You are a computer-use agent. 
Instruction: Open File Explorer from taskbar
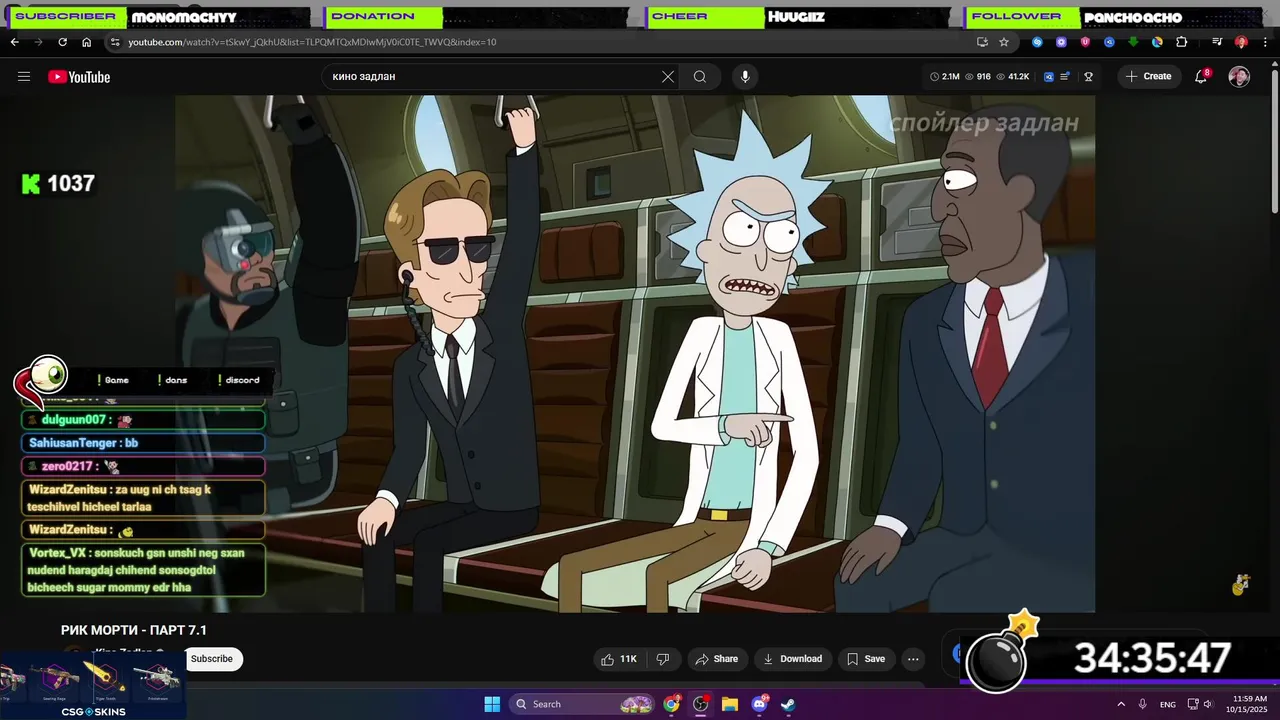pos(730,704)
